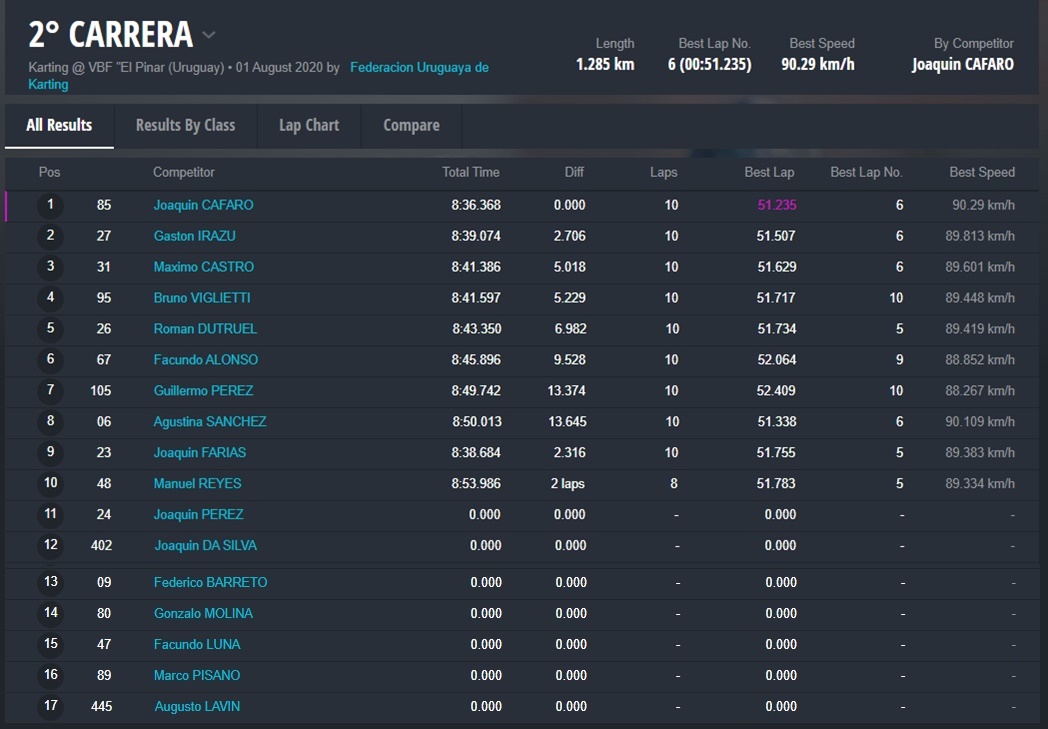
Task: View Bruno VIGLIETTI's details
Action: [201, 298]
